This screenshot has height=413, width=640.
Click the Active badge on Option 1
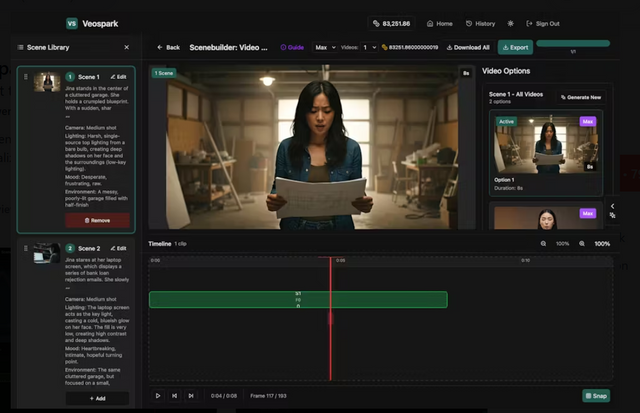(x=506, y=122)
